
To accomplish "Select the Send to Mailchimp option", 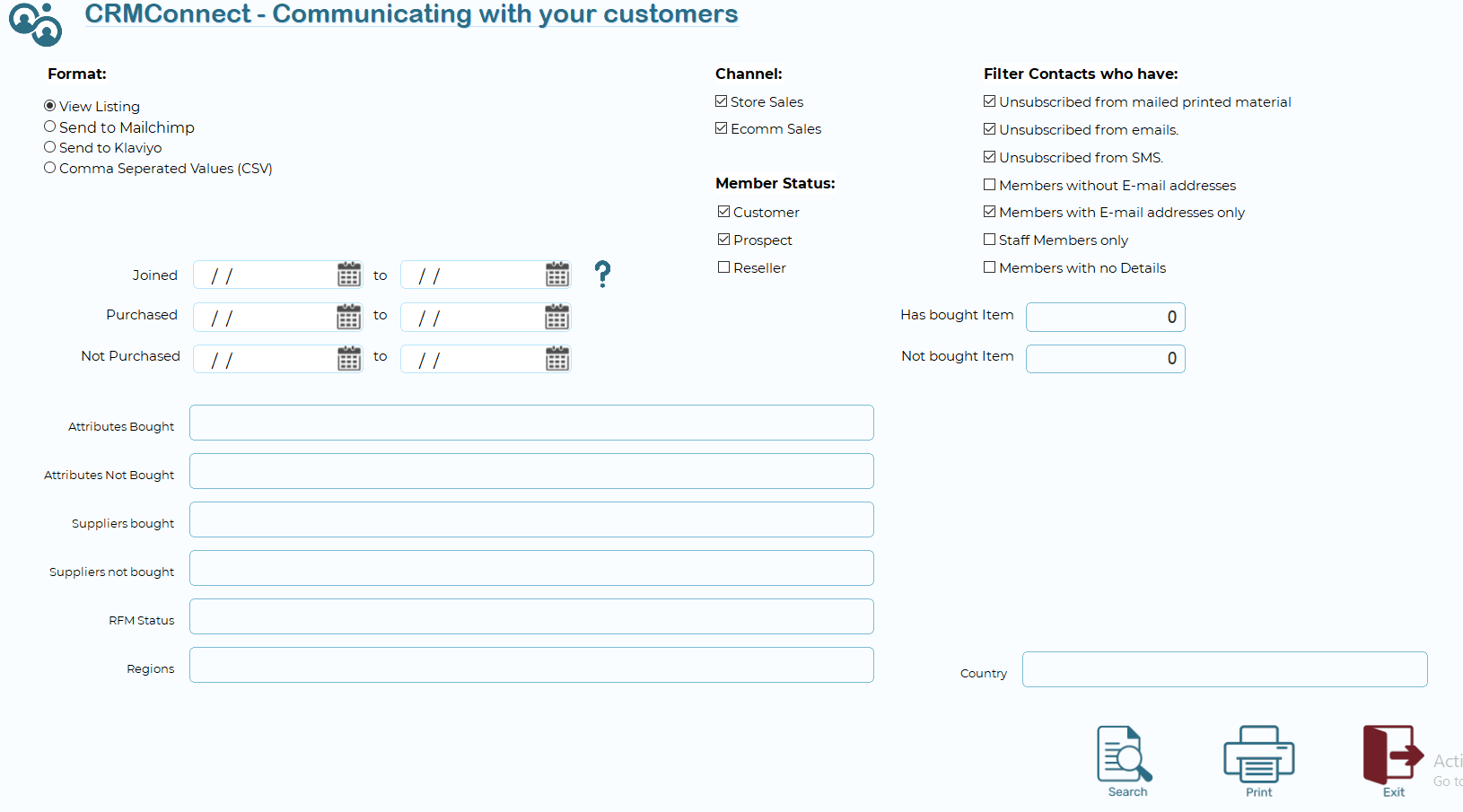I will click(x=50, y=127).
